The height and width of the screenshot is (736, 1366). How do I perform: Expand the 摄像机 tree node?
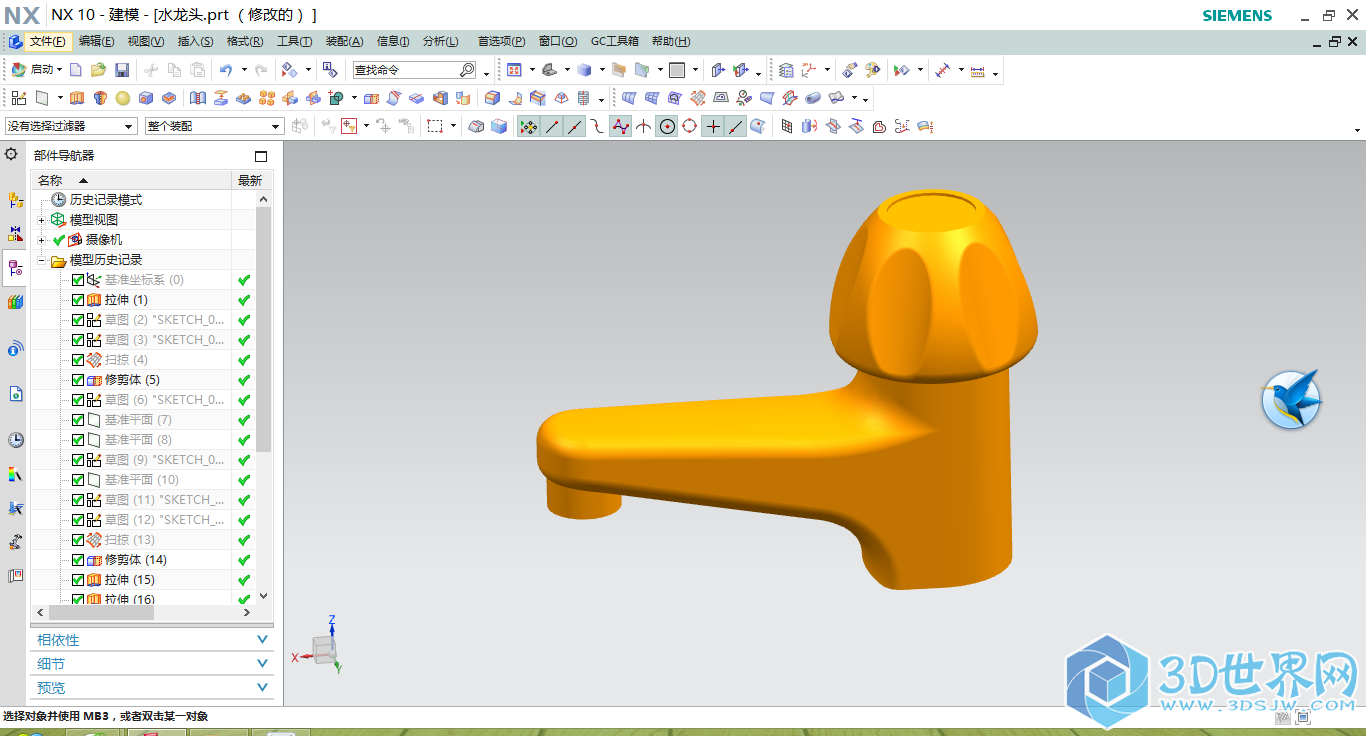[41, 240]
